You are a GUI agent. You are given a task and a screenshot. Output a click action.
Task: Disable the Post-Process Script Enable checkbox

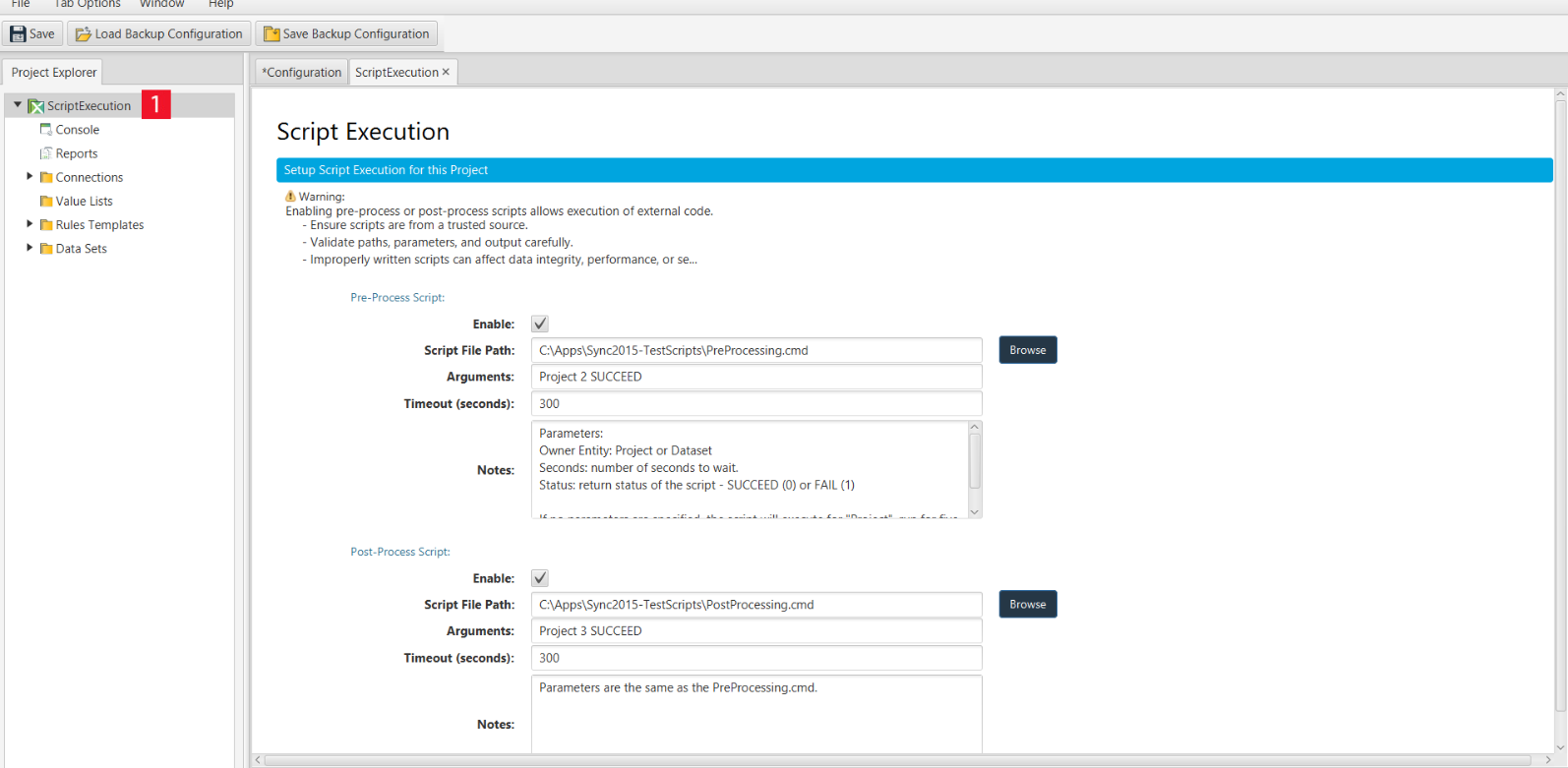[x=540, y=578]
